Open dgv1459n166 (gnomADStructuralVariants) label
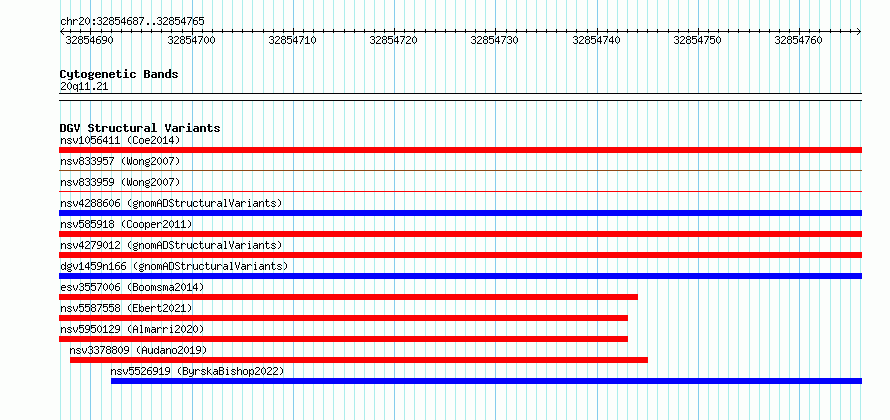890x420 pixels. [x=174, y=266]
